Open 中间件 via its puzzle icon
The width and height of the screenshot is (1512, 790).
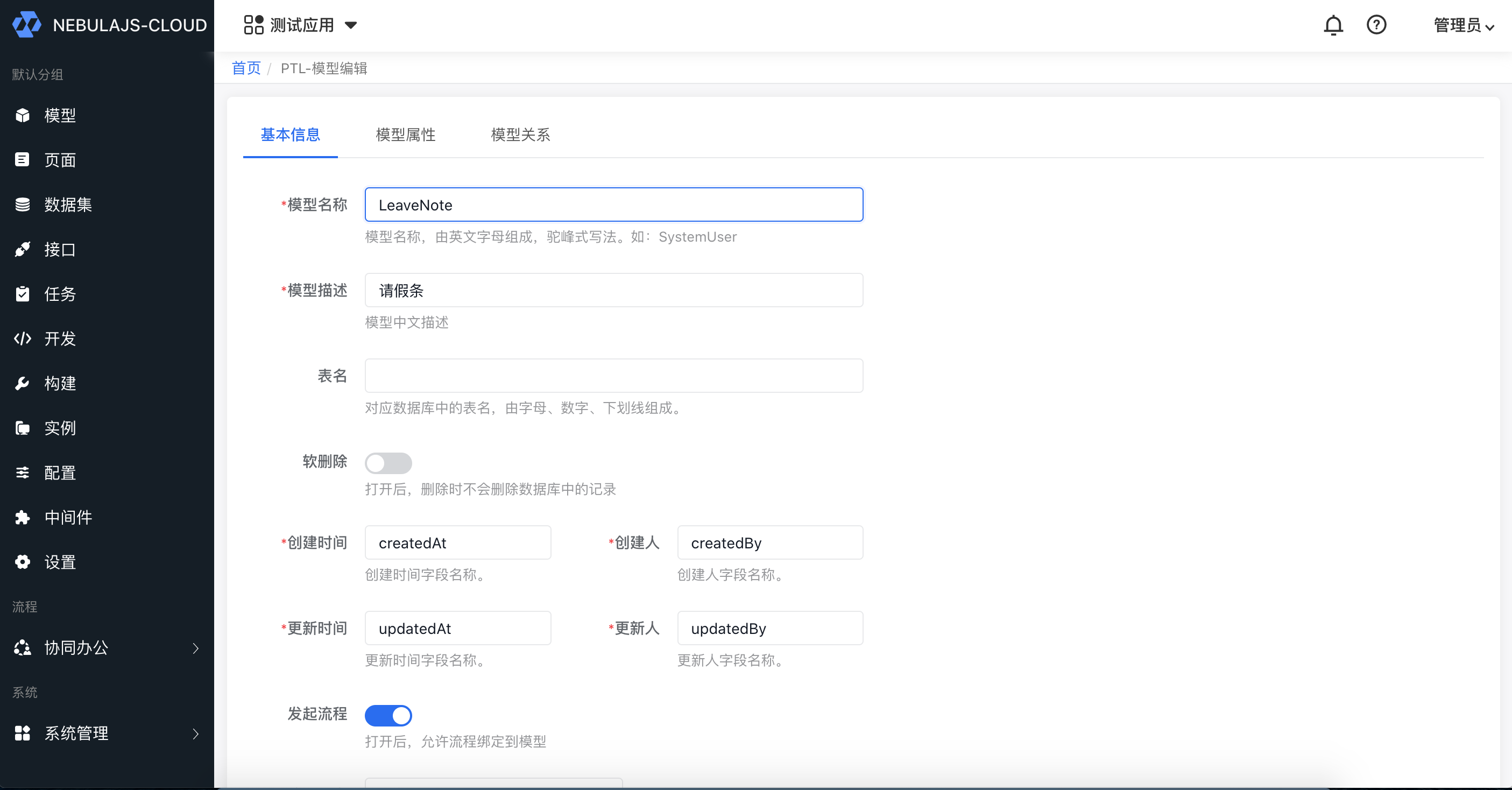pos(22,517)
